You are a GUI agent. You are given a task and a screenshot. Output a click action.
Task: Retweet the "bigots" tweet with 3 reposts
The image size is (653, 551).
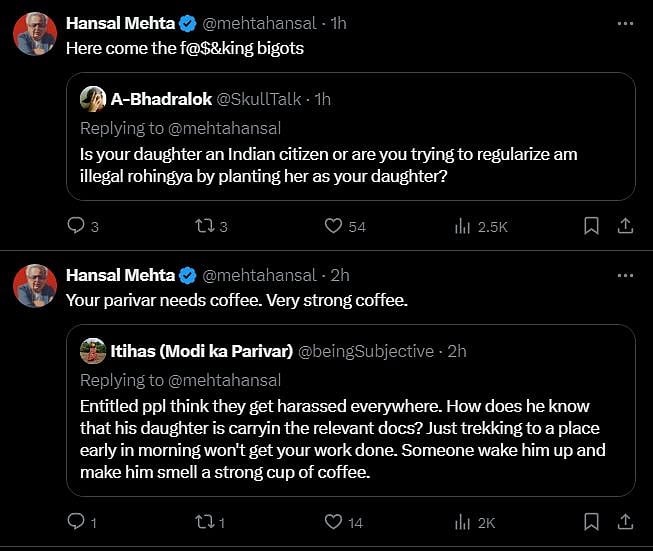tap(204, 226)
